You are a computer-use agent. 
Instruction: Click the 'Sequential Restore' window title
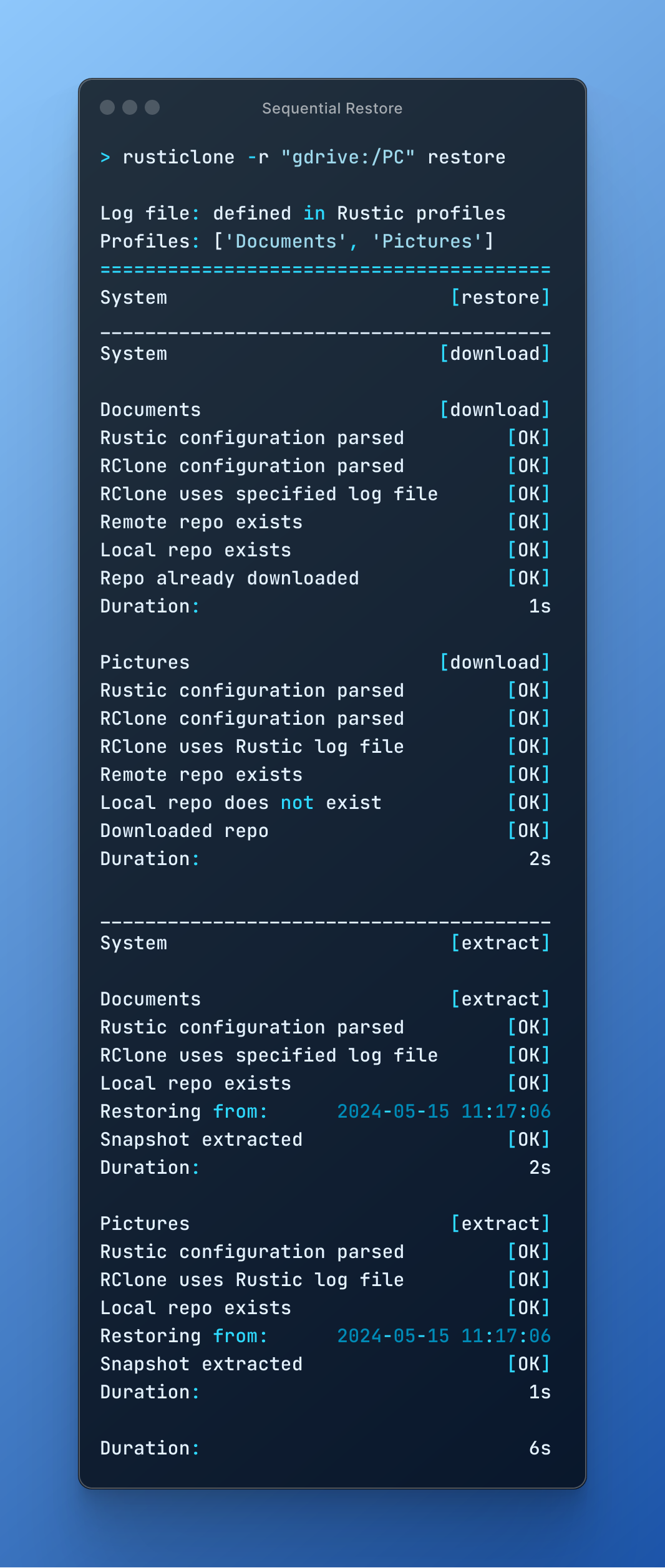[x=332, y=109]
